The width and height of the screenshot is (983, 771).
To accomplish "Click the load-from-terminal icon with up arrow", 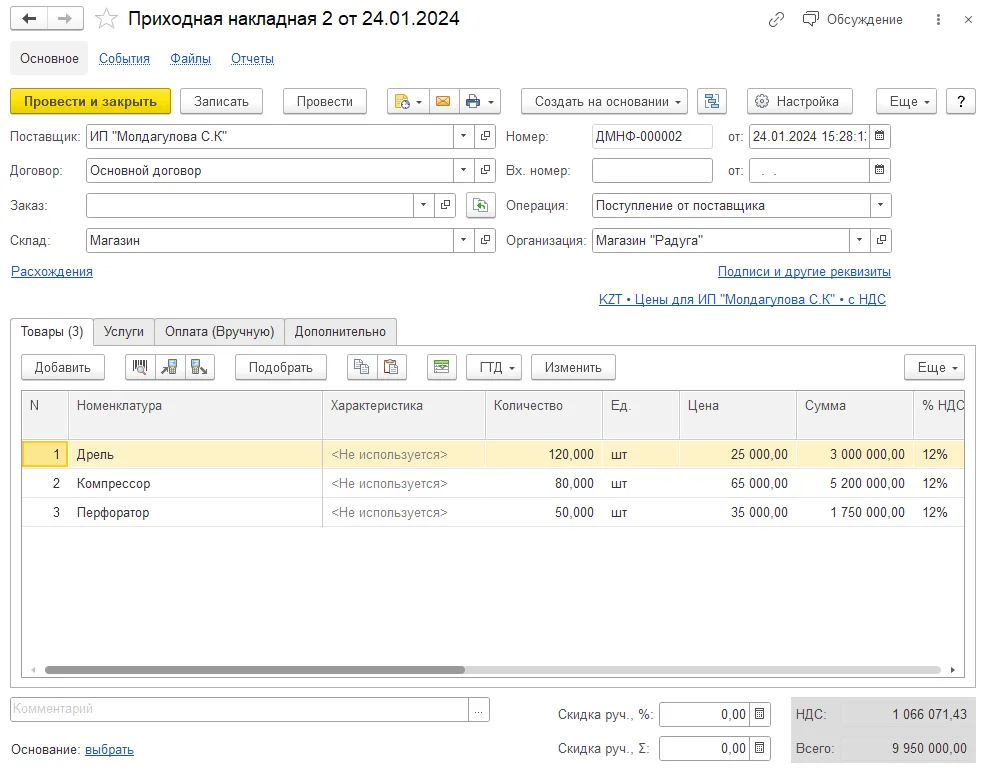I will click(169, 367).
